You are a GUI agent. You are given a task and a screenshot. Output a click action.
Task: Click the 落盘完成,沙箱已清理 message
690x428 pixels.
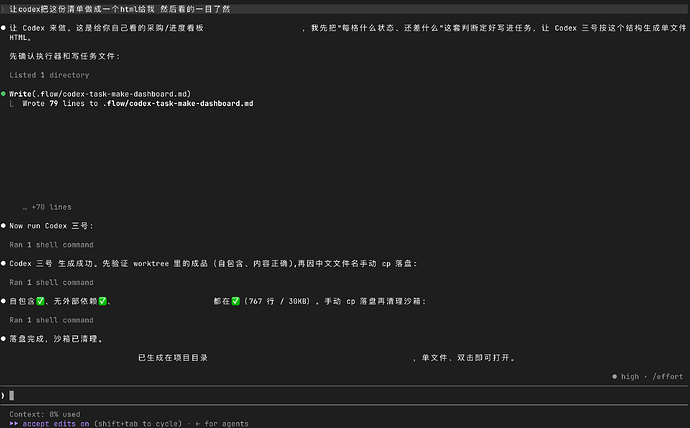56,339
